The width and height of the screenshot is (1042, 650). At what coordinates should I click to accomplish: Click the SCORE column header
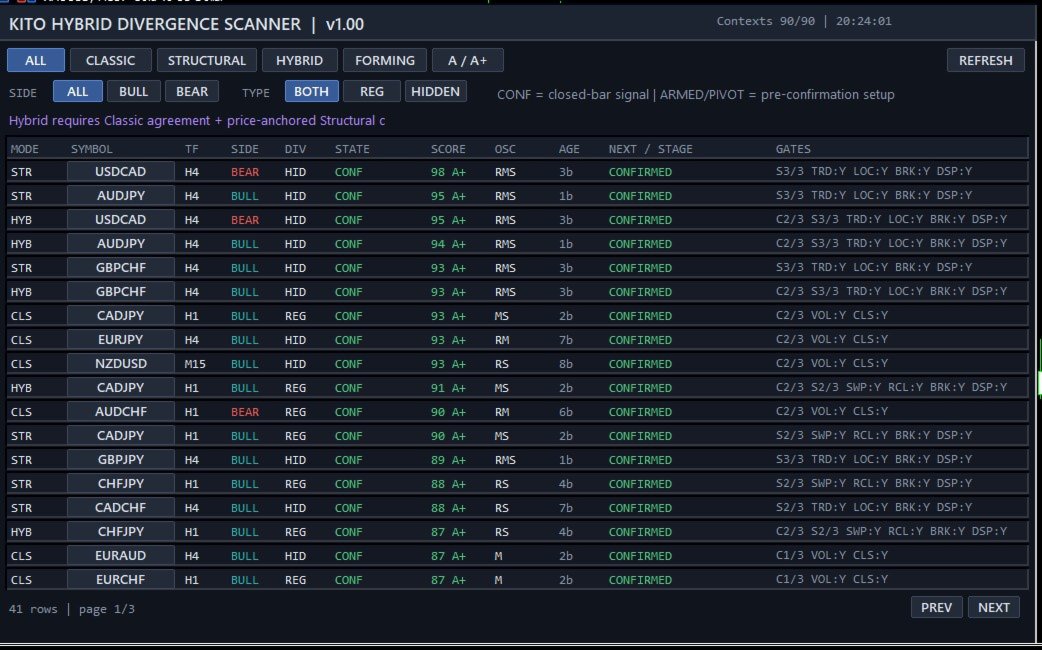(x=448, y=149)
